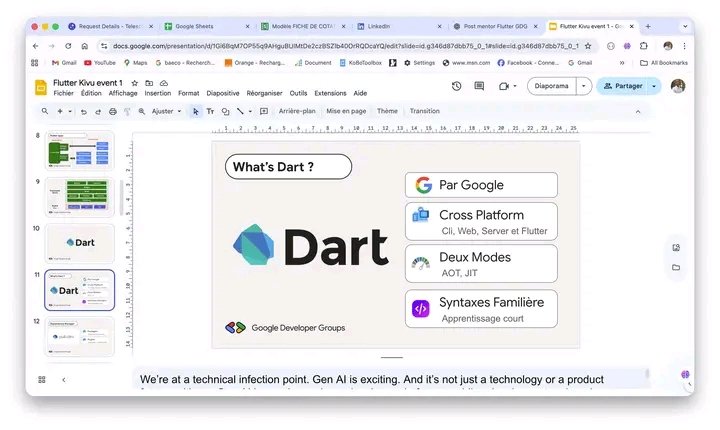Click the new slide plus icon
Screen dimensions: 720x430
point(60,111)
